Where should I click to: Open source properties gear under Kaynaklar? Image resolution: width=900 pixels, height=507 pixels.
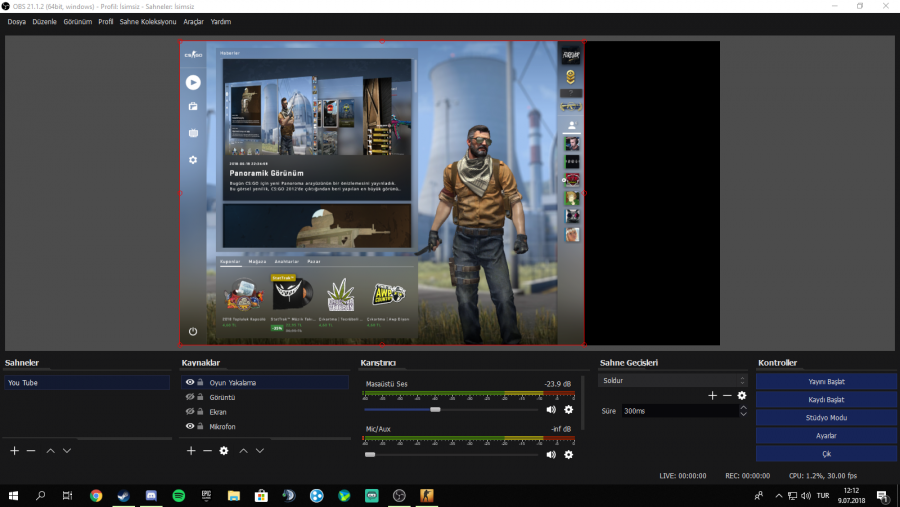pyautogui.click(x=224, y=451)
